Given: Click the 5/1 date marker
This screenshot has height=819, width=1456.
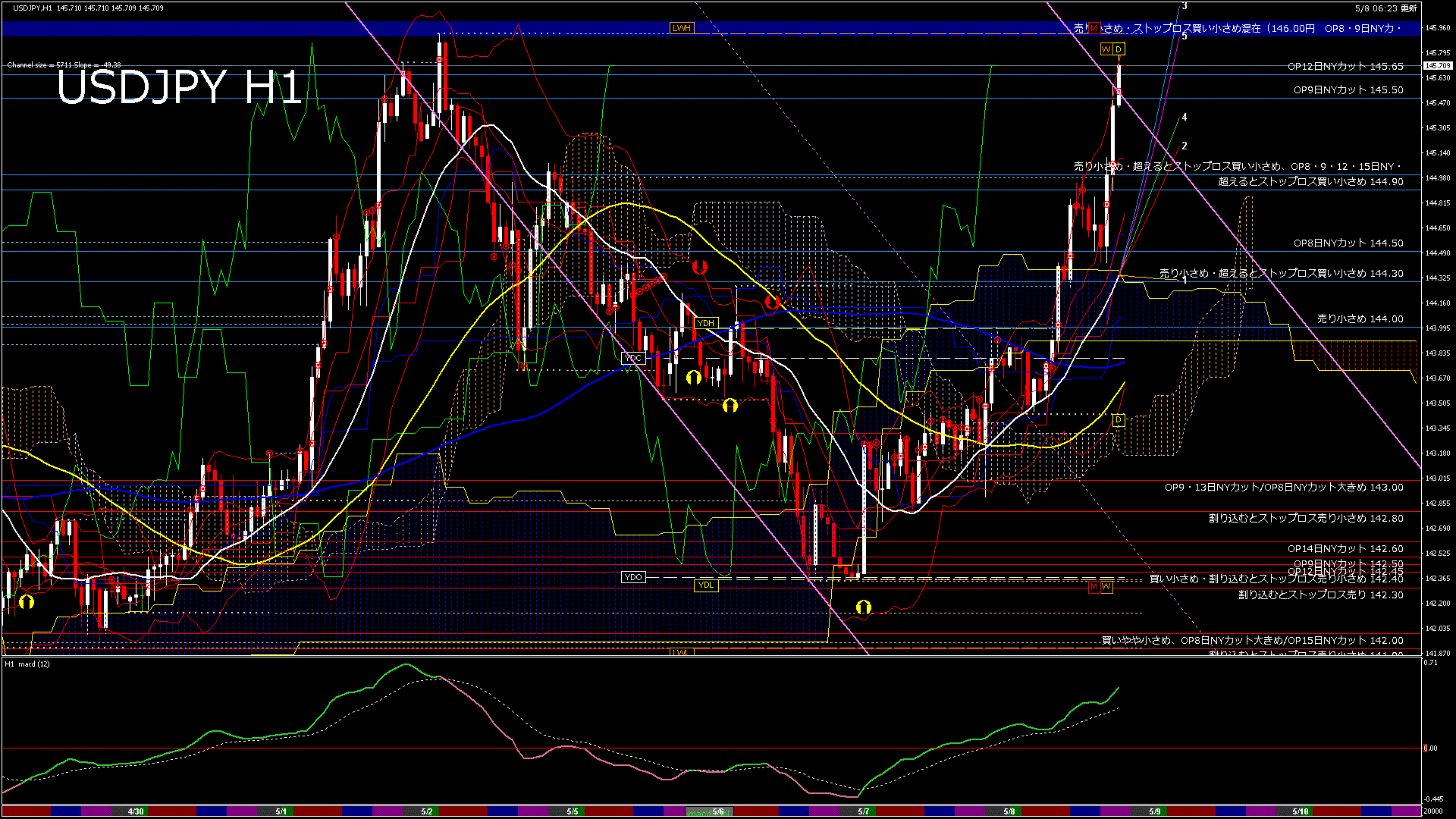Looking at the screenshot, I should [281, 811].
